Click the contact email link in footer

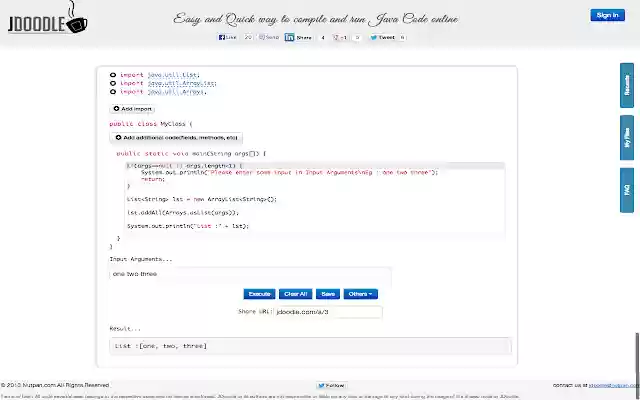614,385
